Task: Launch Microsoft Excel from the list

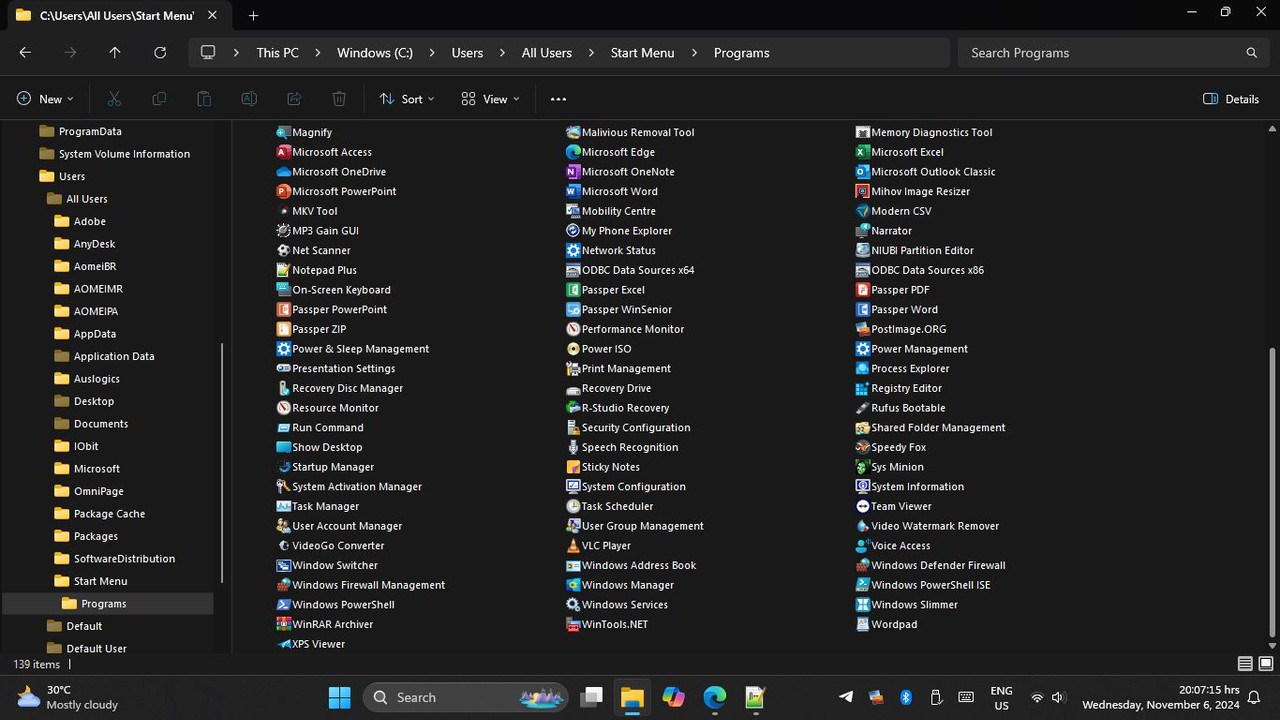Action: point(863,152)
